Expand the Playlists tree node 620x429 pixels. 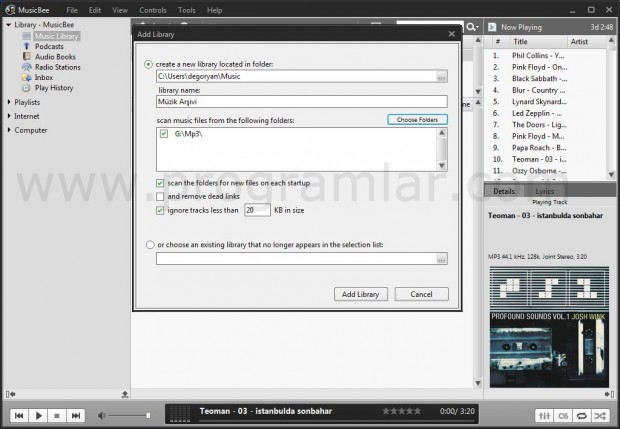click(x=9, y=102)
